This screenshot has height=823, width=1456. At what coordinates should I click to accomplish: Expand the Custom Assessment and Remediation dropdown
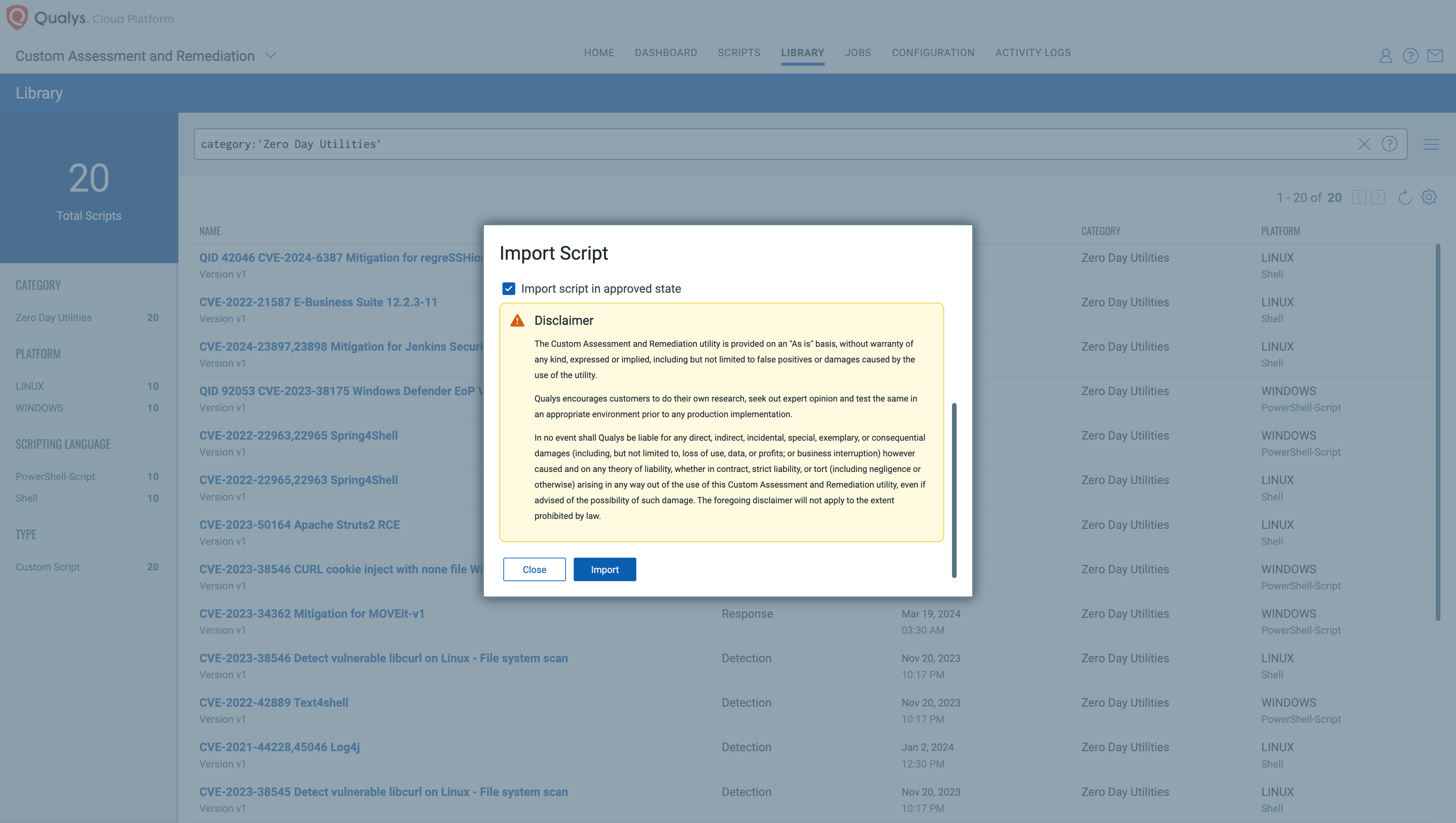coord(270,55)
